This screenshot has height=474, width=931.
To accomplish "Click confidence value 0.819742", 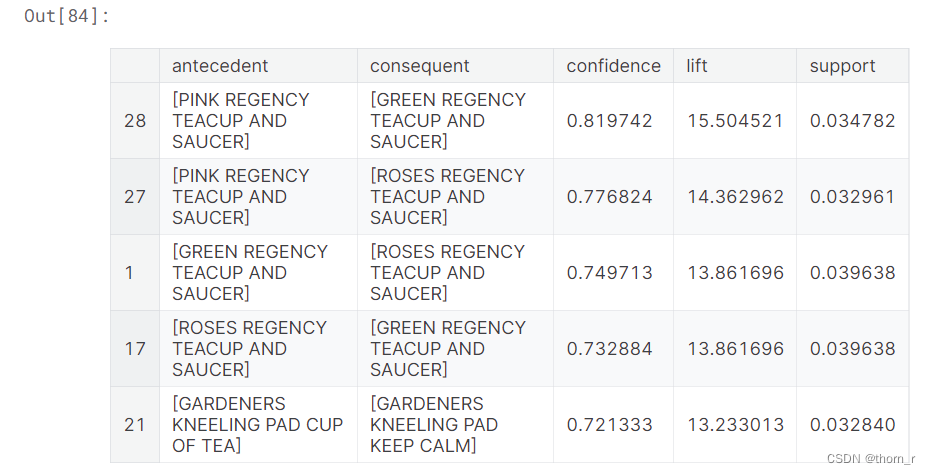I will [x=609, y=121].
